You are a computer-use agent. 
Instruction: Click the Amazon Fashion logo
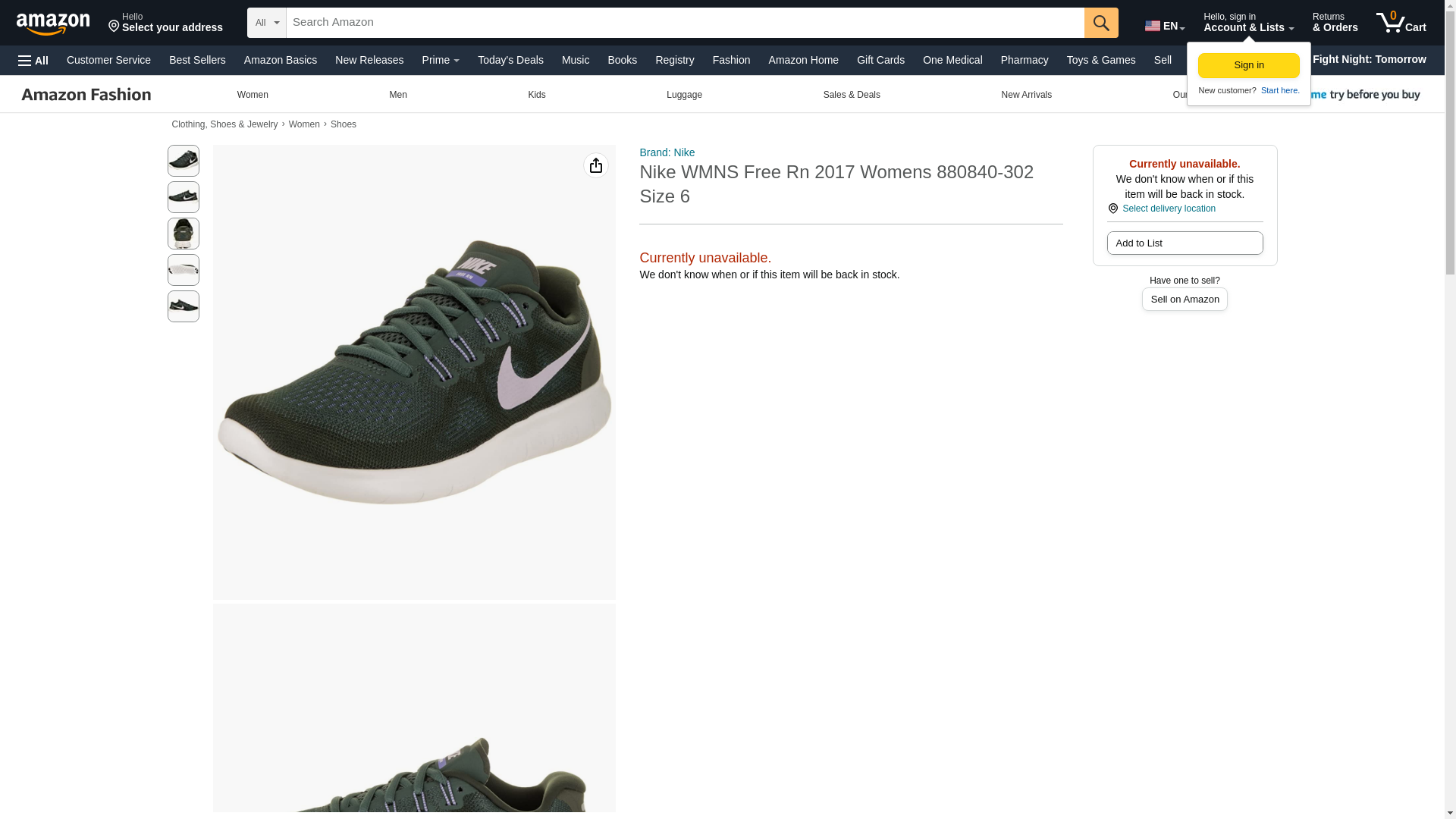coord(86,95)
